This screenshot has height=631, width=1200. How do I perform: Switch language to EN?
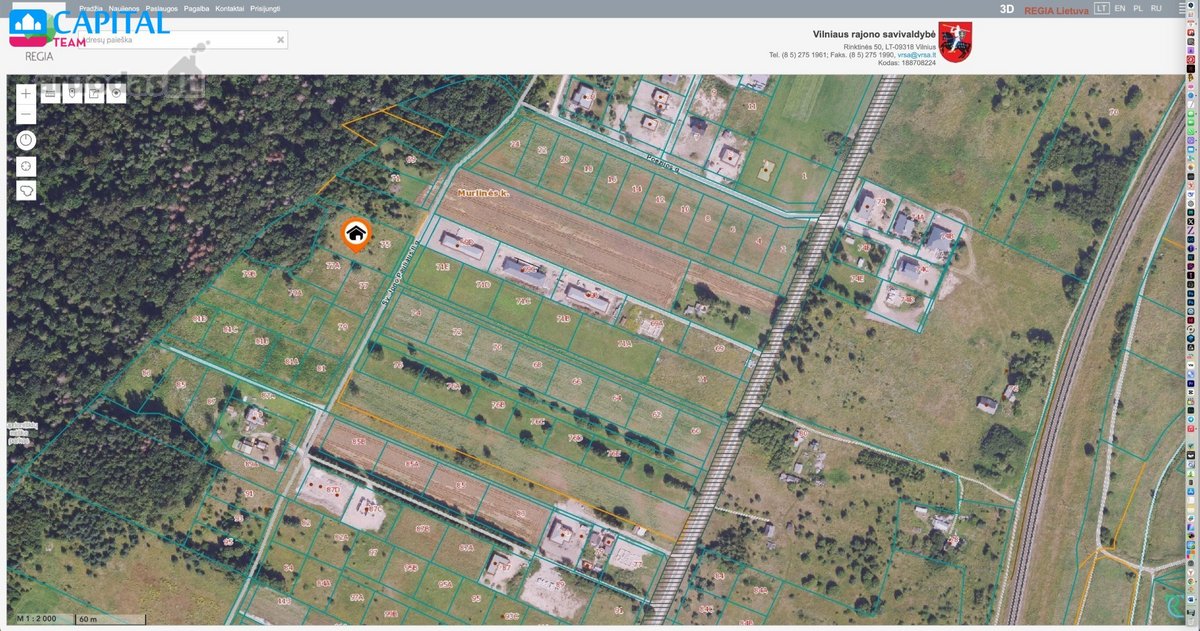pyautogui.click(x=1120, y=8)
